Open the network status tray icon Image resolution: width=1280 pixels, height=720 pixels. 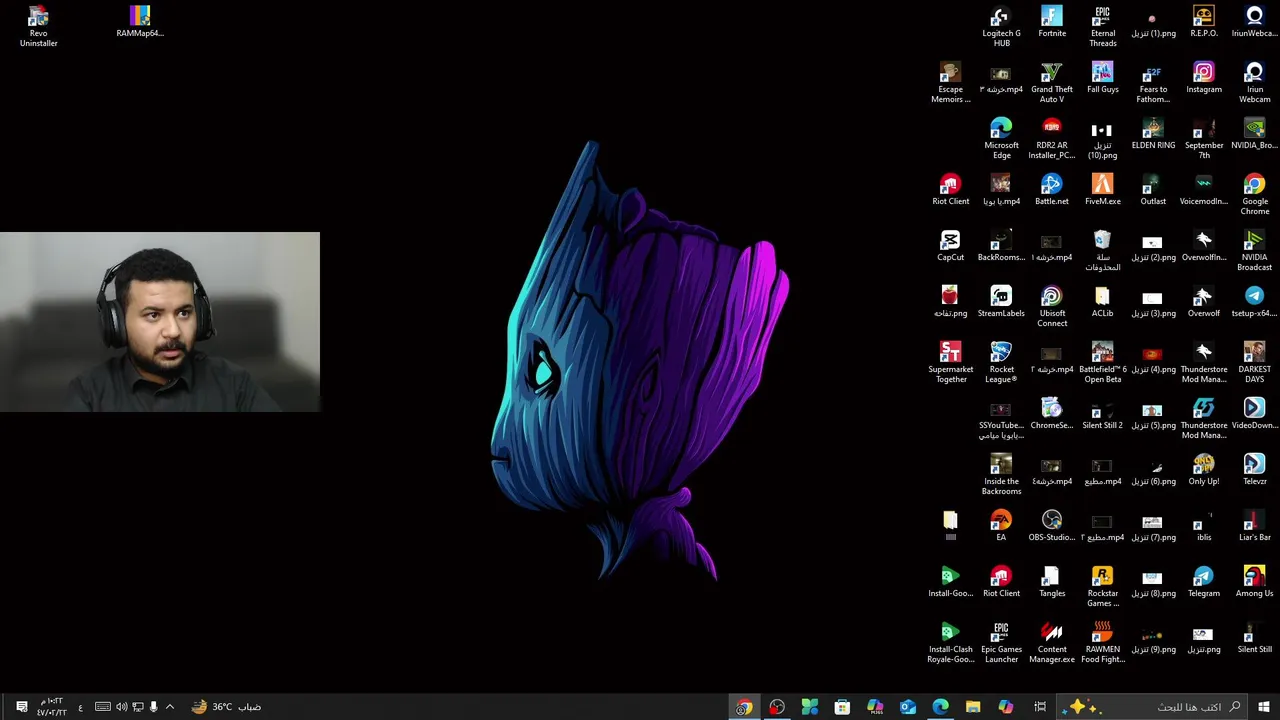tap(137, 707)
